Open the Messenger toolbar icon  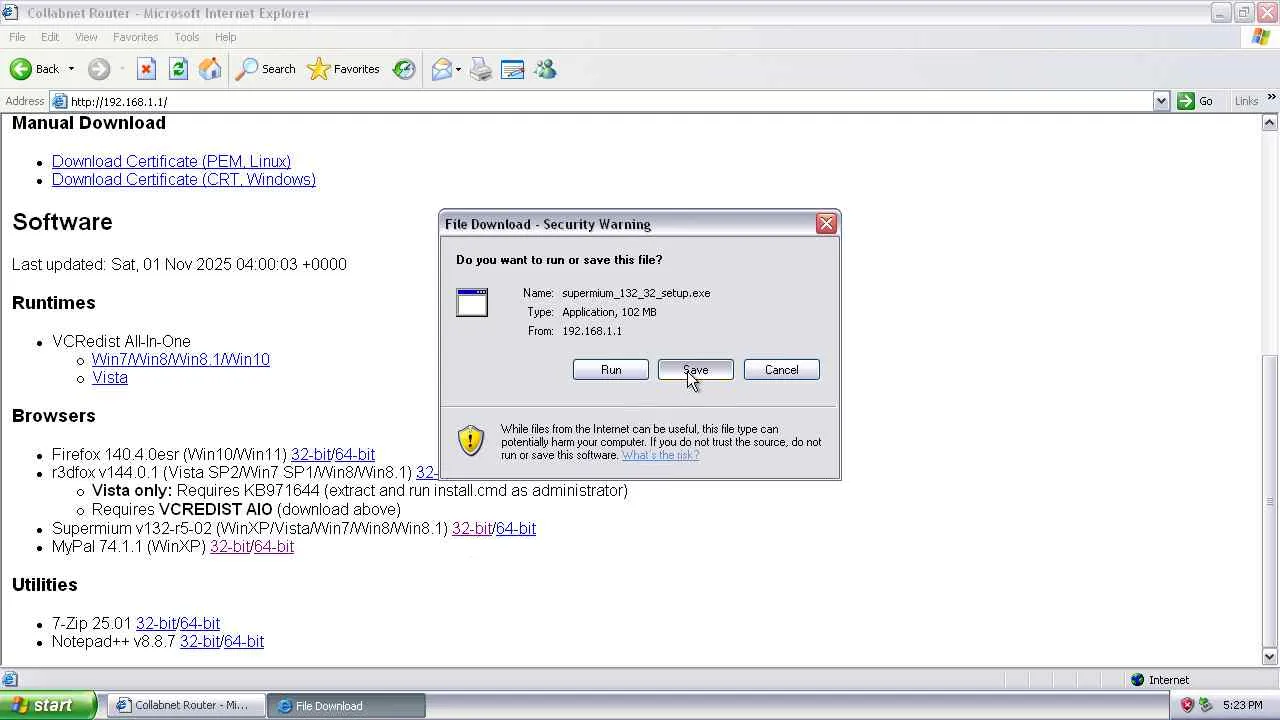545,69
